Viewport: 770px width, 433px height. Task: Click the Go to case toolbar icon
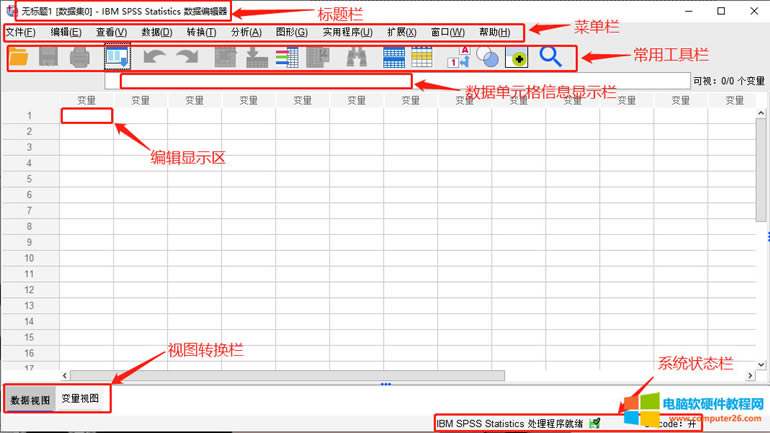225,57
